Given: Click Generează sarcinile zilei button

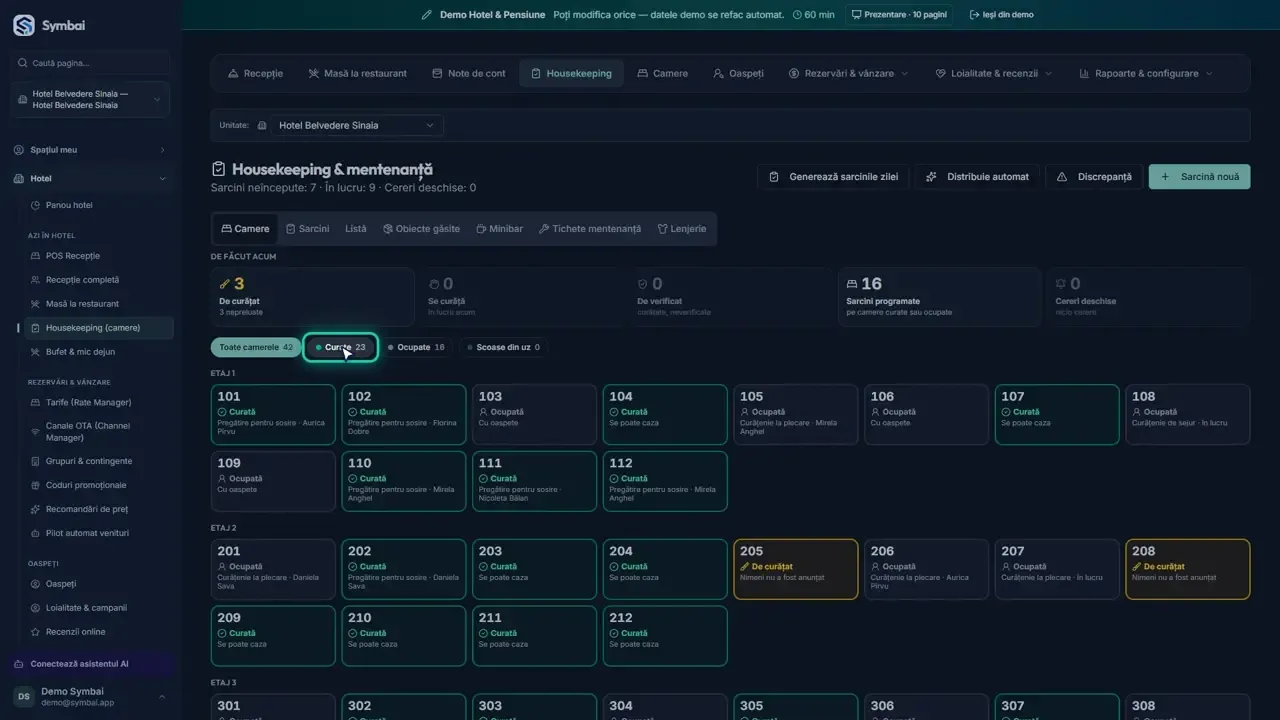Looking at the screenshot, I should pyautogui.click(x=833, y=177).
